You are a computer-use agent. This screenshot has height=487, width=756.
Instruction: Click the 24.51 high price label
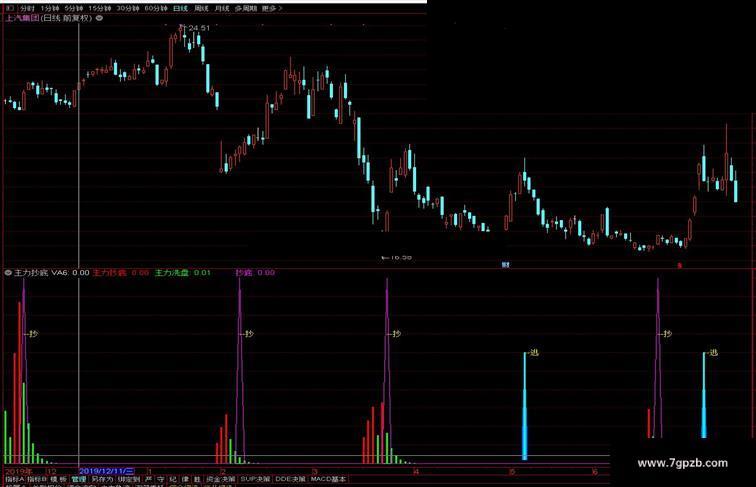click(199, 28)
